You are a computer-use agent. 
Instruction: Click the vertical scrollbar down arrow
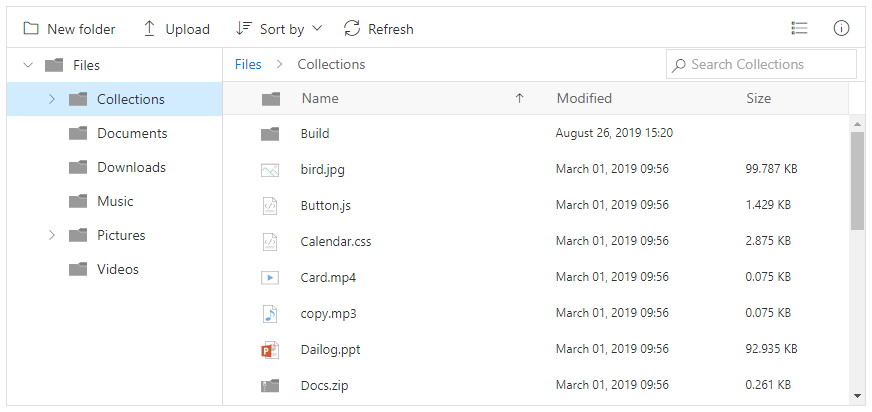click(x=857, y=396)
